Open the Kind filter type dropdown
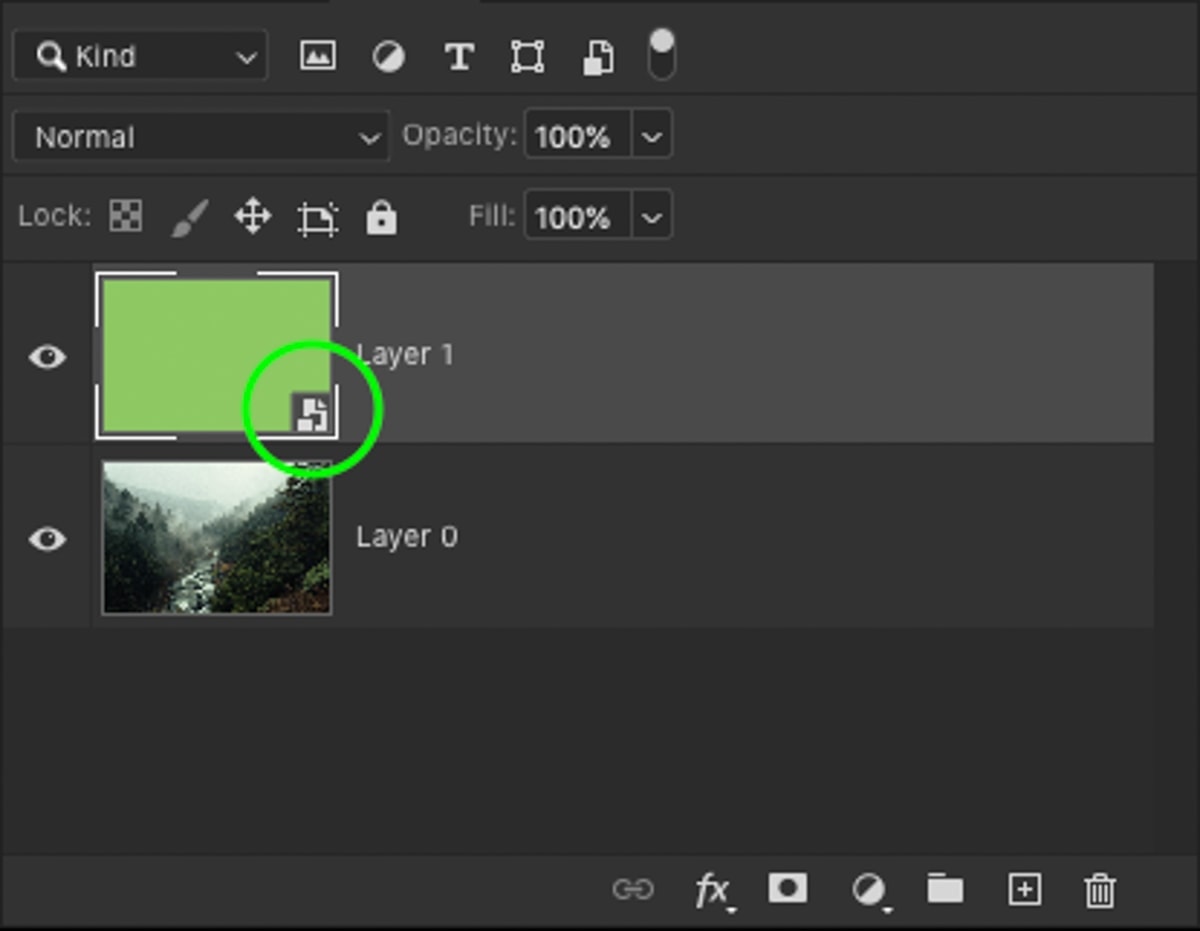The height and width of the screenshot is (931, 1200). 140,56
